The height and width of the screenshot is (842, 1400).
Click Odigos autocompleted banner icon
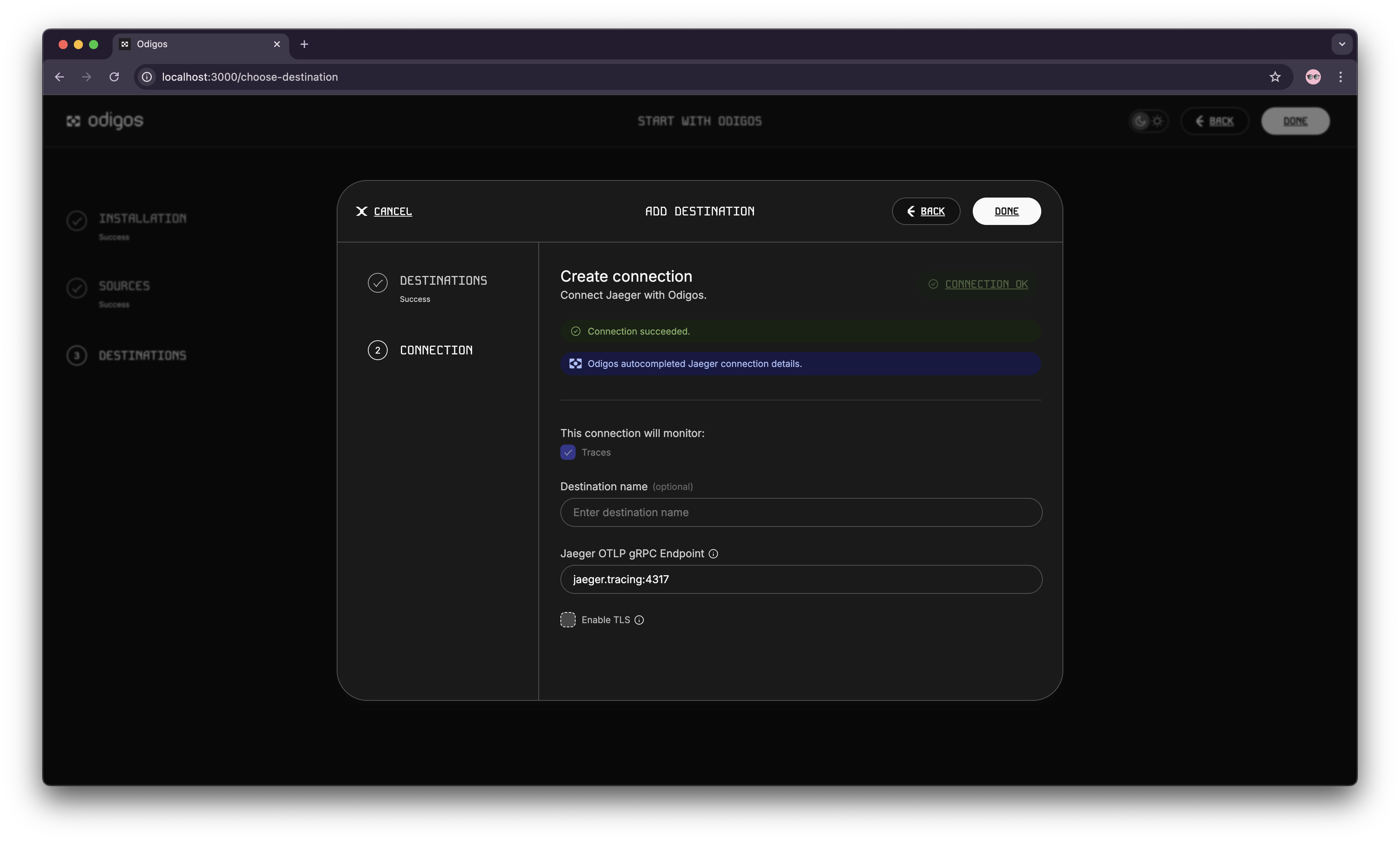tap(576, 364)
